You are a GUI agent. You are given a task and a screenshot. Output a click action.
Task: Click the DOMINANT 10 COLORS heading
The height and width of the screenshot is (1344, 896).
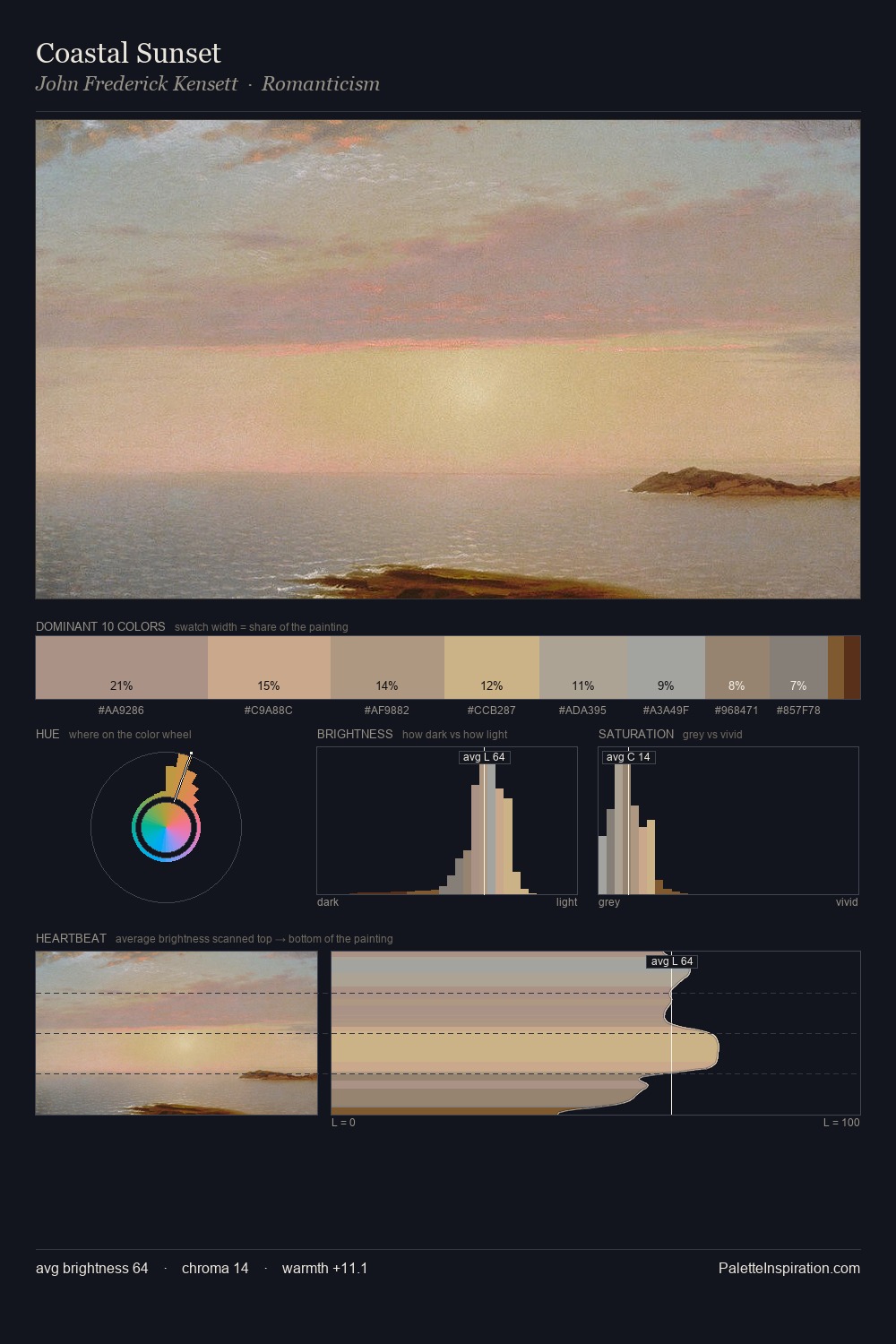100,626
